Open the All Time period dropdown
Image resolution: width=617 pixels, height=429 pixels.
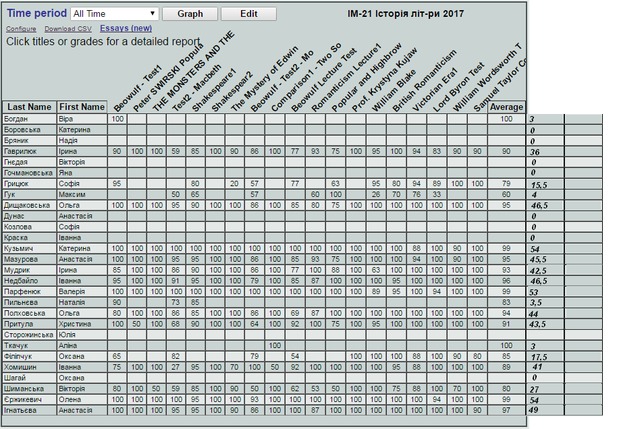(x=115, y=14)
